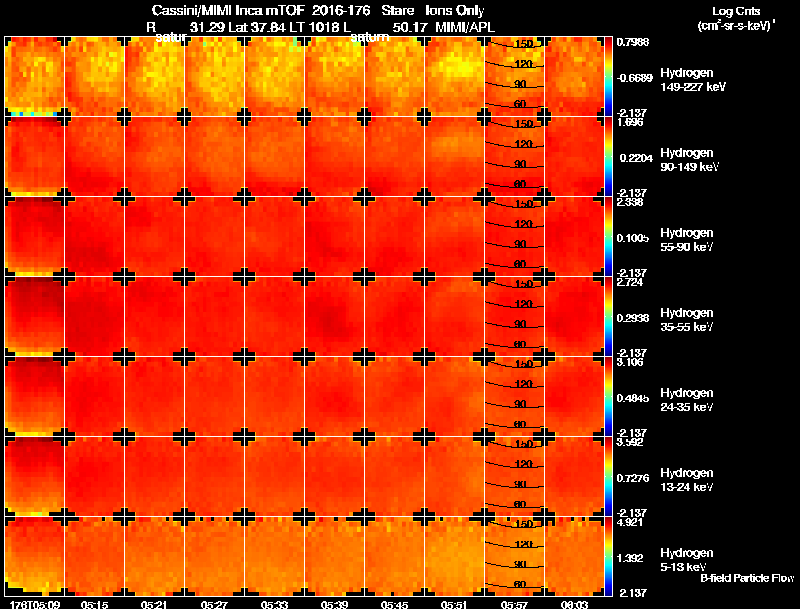800x609 pixels.
Task: Open the 5-13 keV pitch-angle contour panel at 05:57
Action: click(514, 556)
